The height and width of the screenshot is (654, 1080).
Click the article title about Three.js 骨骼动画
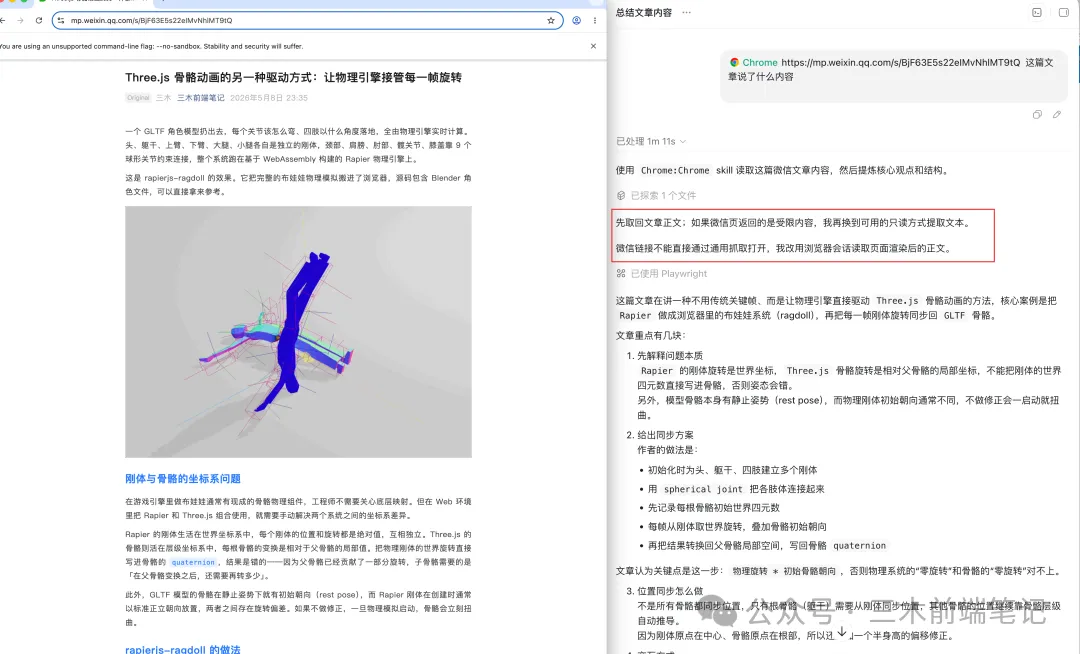[x=293, y=77]
